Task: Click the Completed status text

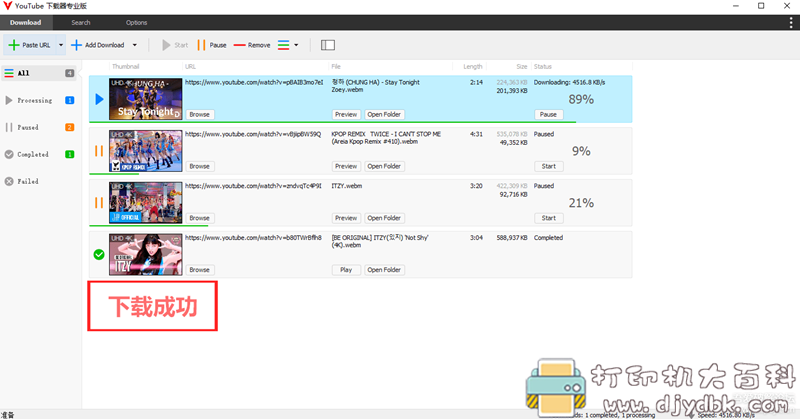Action: 548,237
